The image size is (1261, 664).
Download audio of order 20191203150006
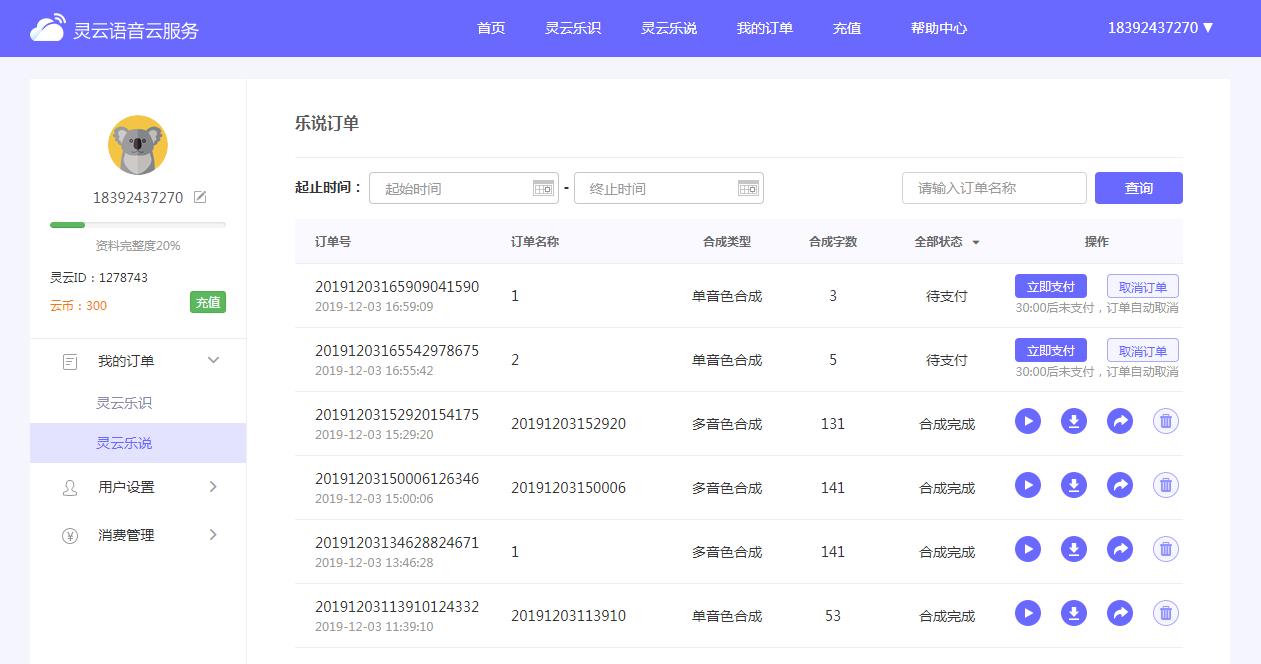click(x=1073, y=486)
